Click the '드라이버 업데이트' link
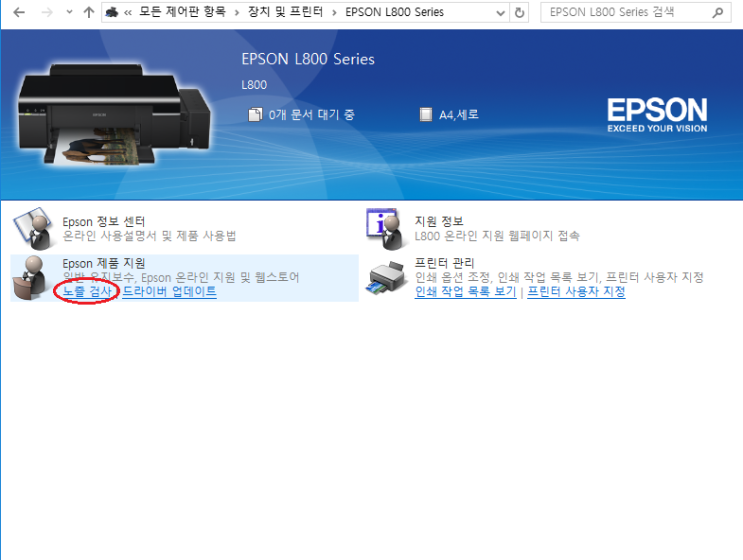 [169, 291]
